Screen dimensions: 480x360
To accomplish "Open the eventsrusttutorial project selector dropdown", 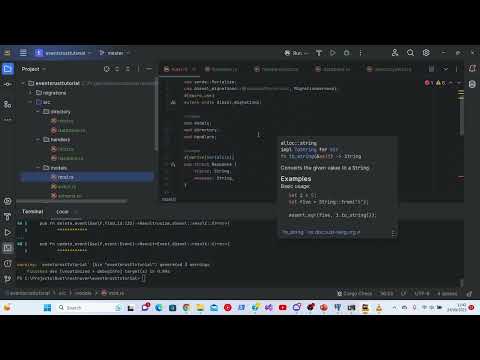I will pos(63,53).
